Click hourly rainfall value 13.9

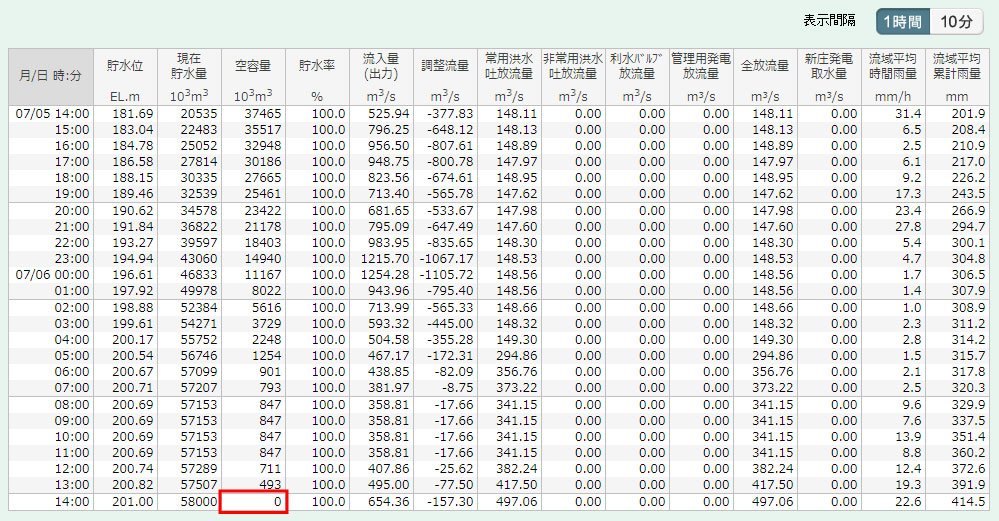909,436
